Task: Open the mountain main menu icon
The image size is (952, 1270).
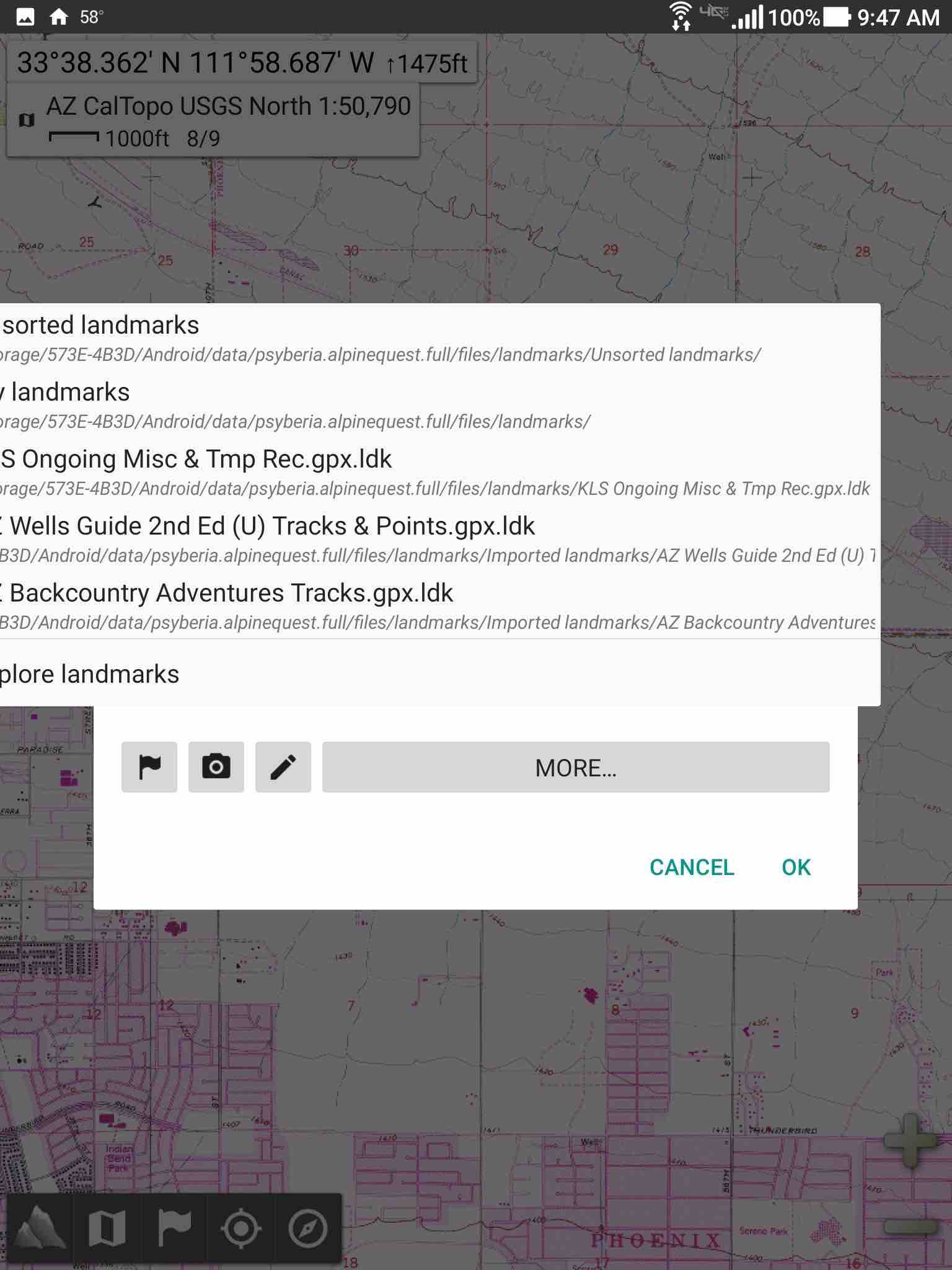Action: tap(40, 1228)
